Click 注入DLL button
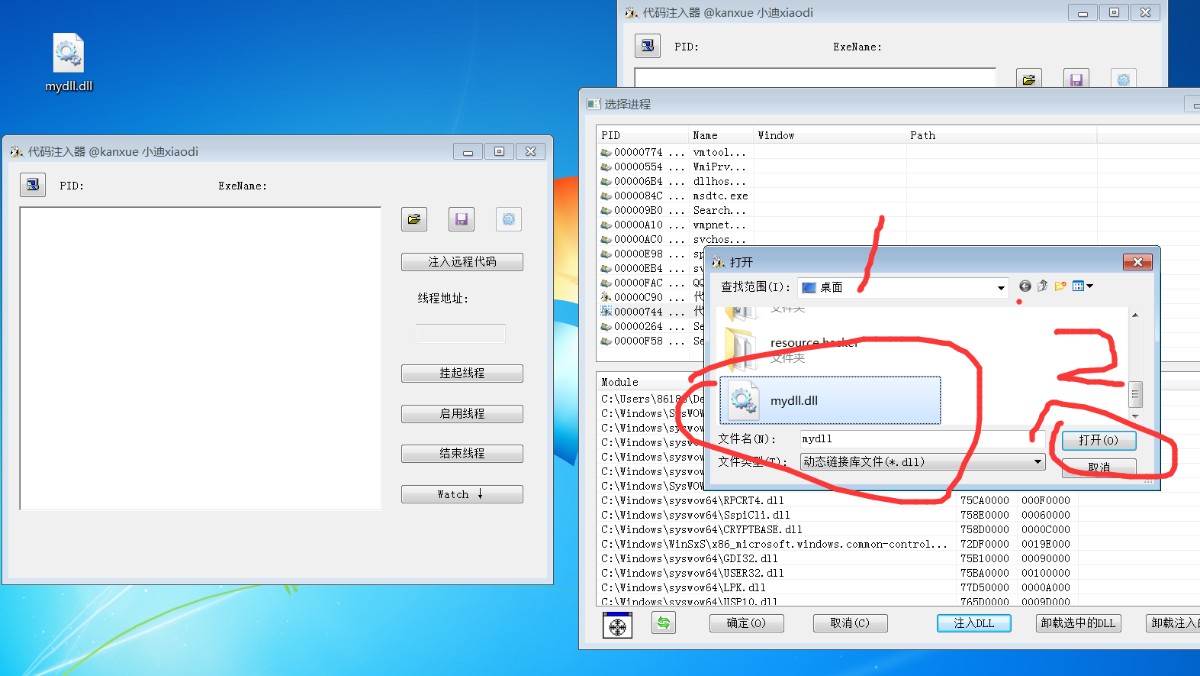The height and width of the screenshot is (676, 1200). 974,623
